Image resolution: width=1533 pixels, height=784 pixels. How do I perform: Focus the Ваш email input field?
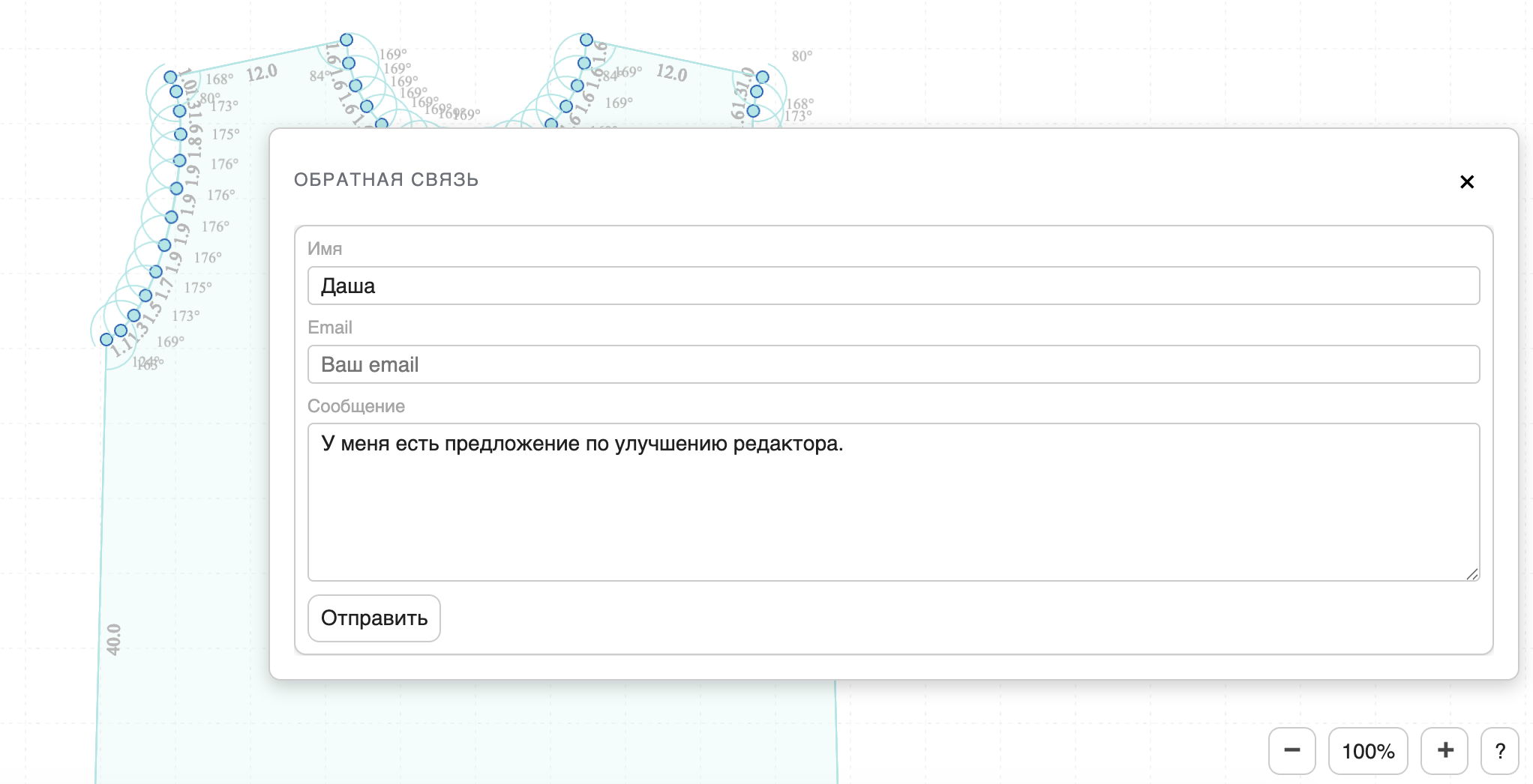tap(892, 364)
